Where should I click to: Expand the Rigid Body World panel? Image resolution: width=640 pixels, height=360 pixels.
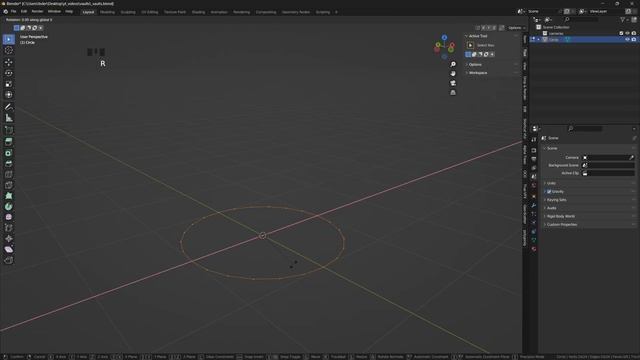(x=589, y=216)
